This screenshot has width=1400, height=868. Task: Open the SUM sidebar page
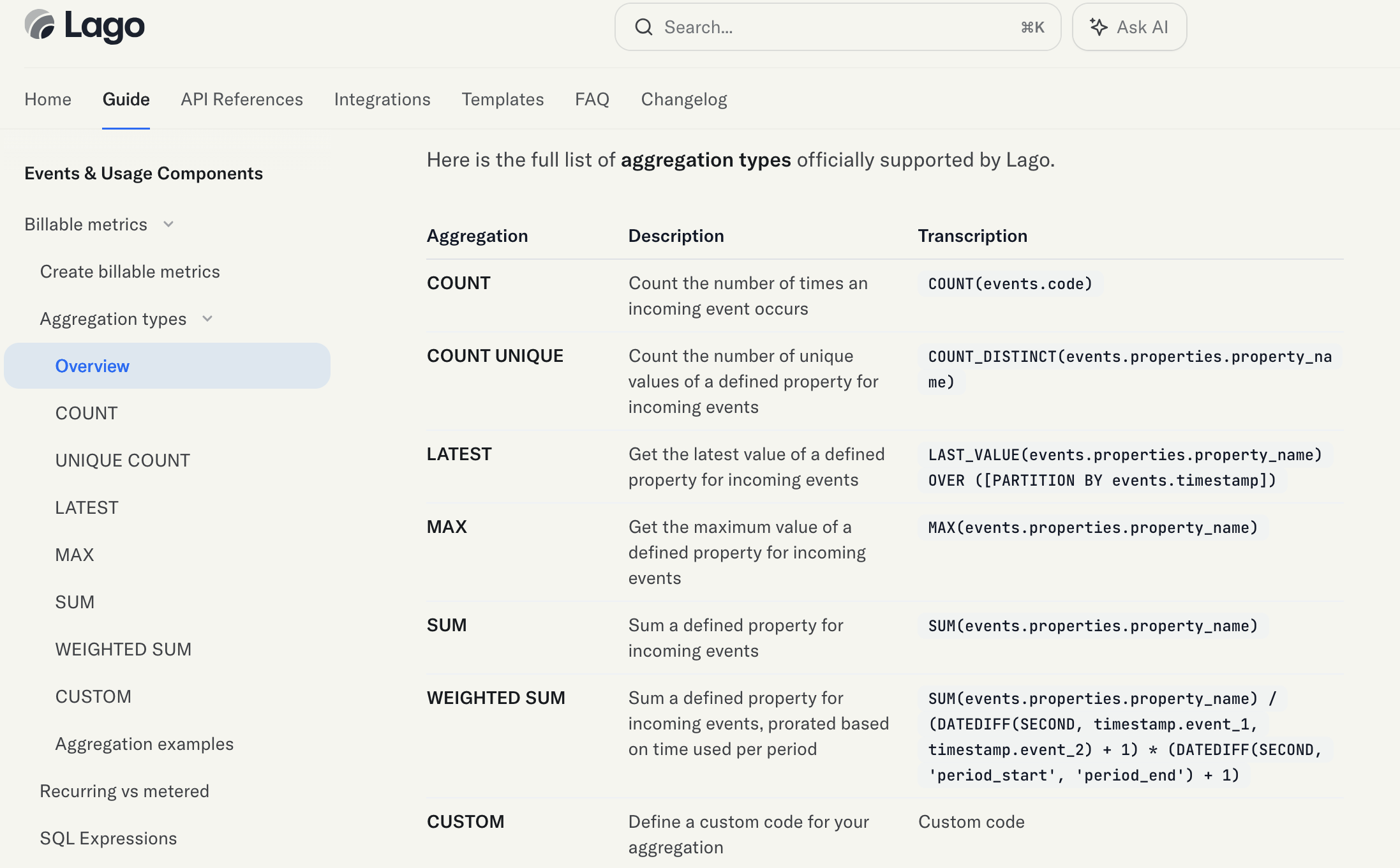[x=75, y=602]
